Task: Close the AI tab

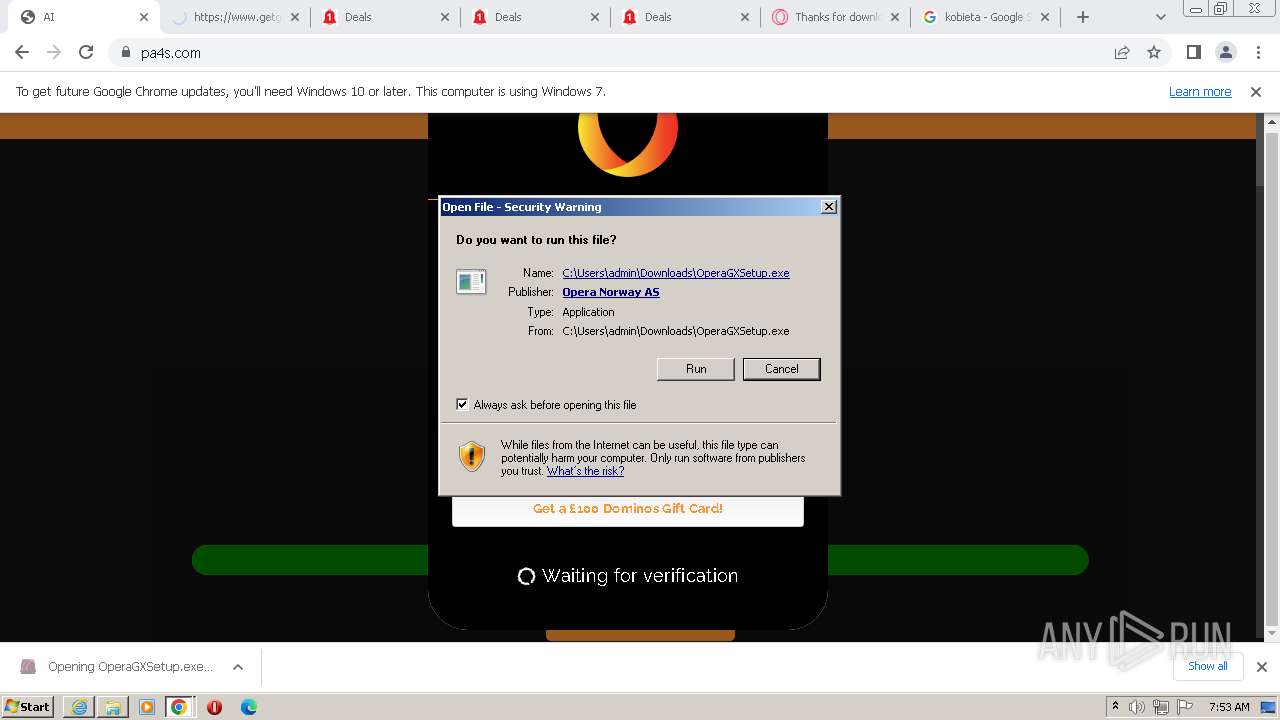Action: click(x=144, y=17)
